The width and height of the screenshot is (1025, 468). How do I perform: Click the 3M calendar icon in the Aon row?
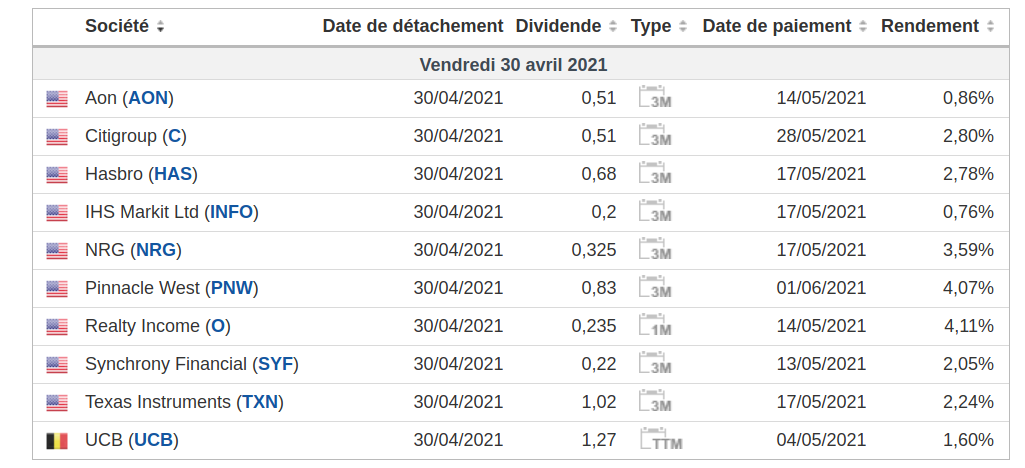[655, 97]
